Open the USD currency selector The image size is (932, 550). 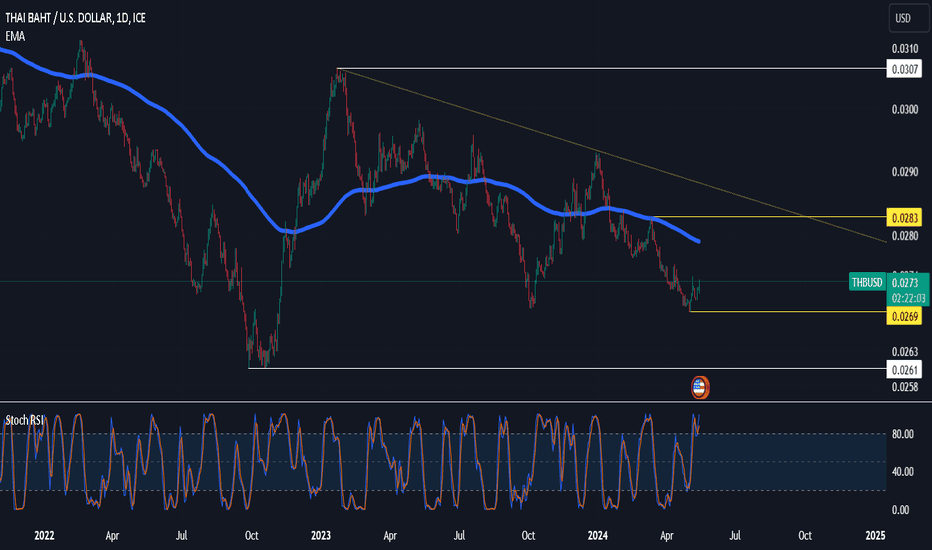pyautogui.click(x=908, y=18)
